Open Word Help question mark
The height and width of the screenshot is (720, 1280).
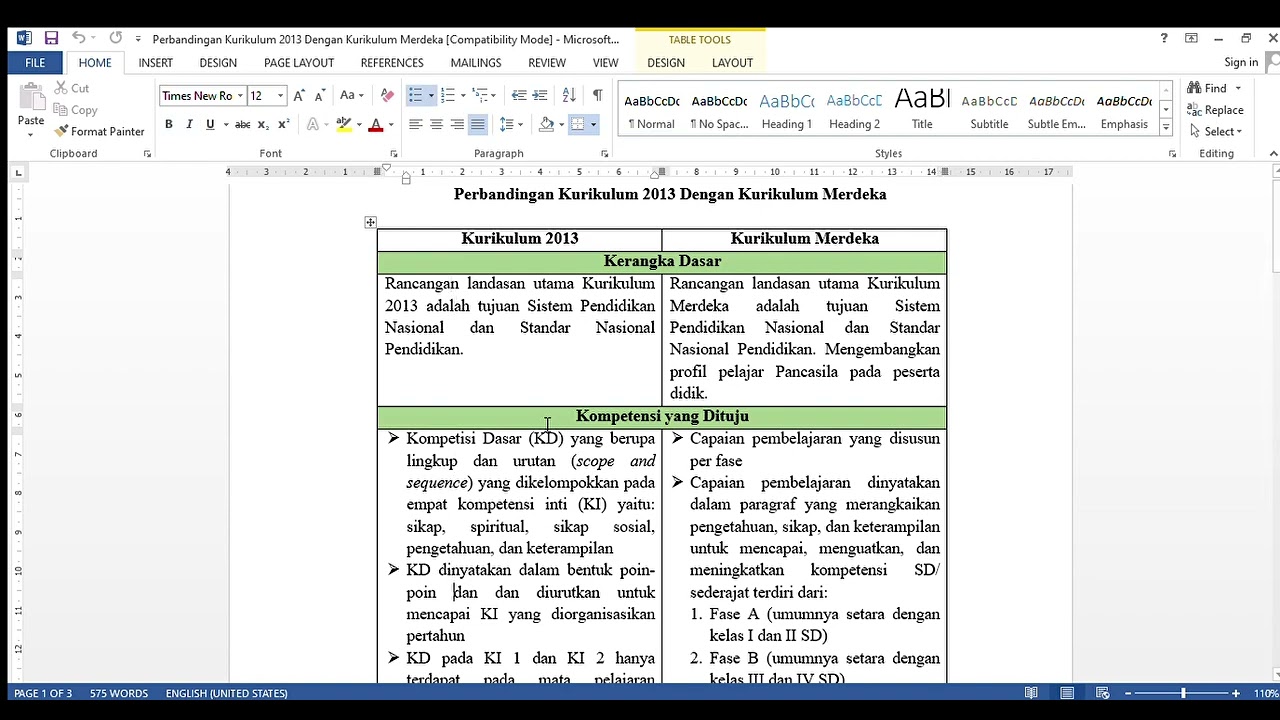click(1164, 39)
